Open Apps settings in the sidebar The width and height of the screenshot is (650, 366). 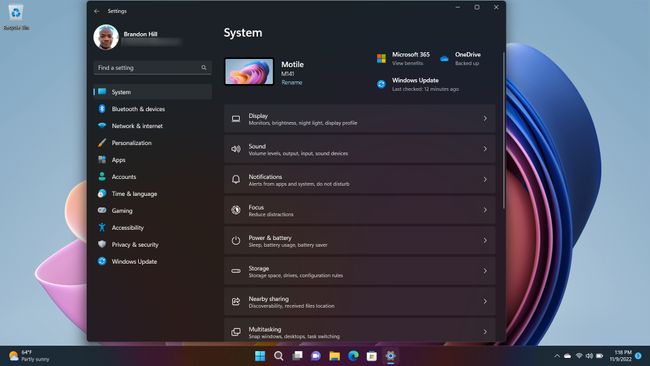pos(153,160)
